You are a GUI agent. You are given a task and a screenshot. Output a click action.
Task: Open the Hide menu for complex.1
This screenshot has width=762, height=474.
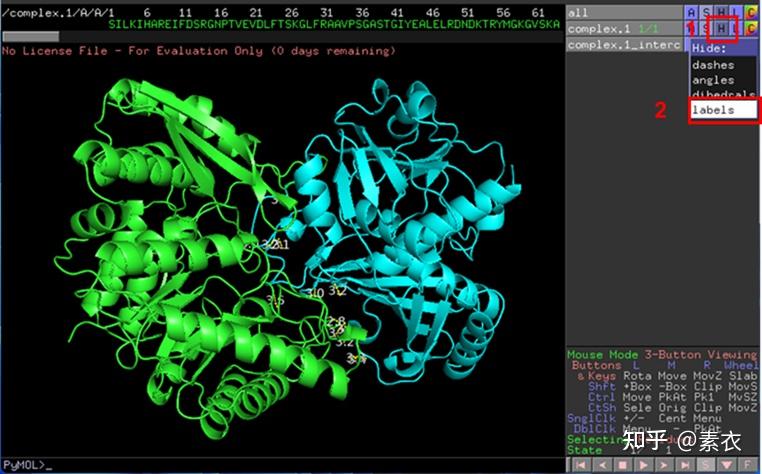(721, 29)
